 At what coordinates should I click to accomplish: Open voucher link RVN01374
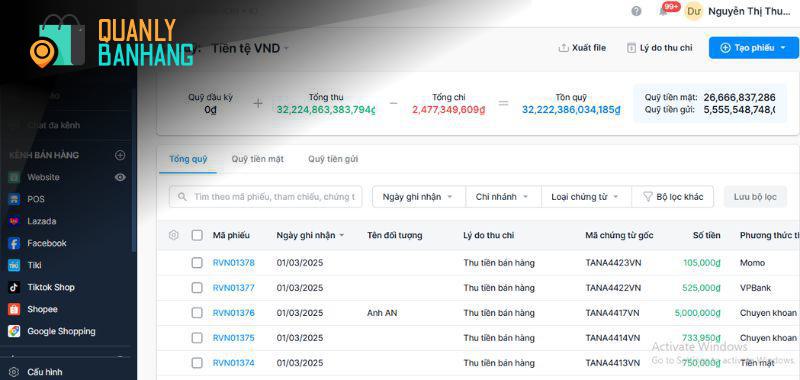tap(233, 363)
